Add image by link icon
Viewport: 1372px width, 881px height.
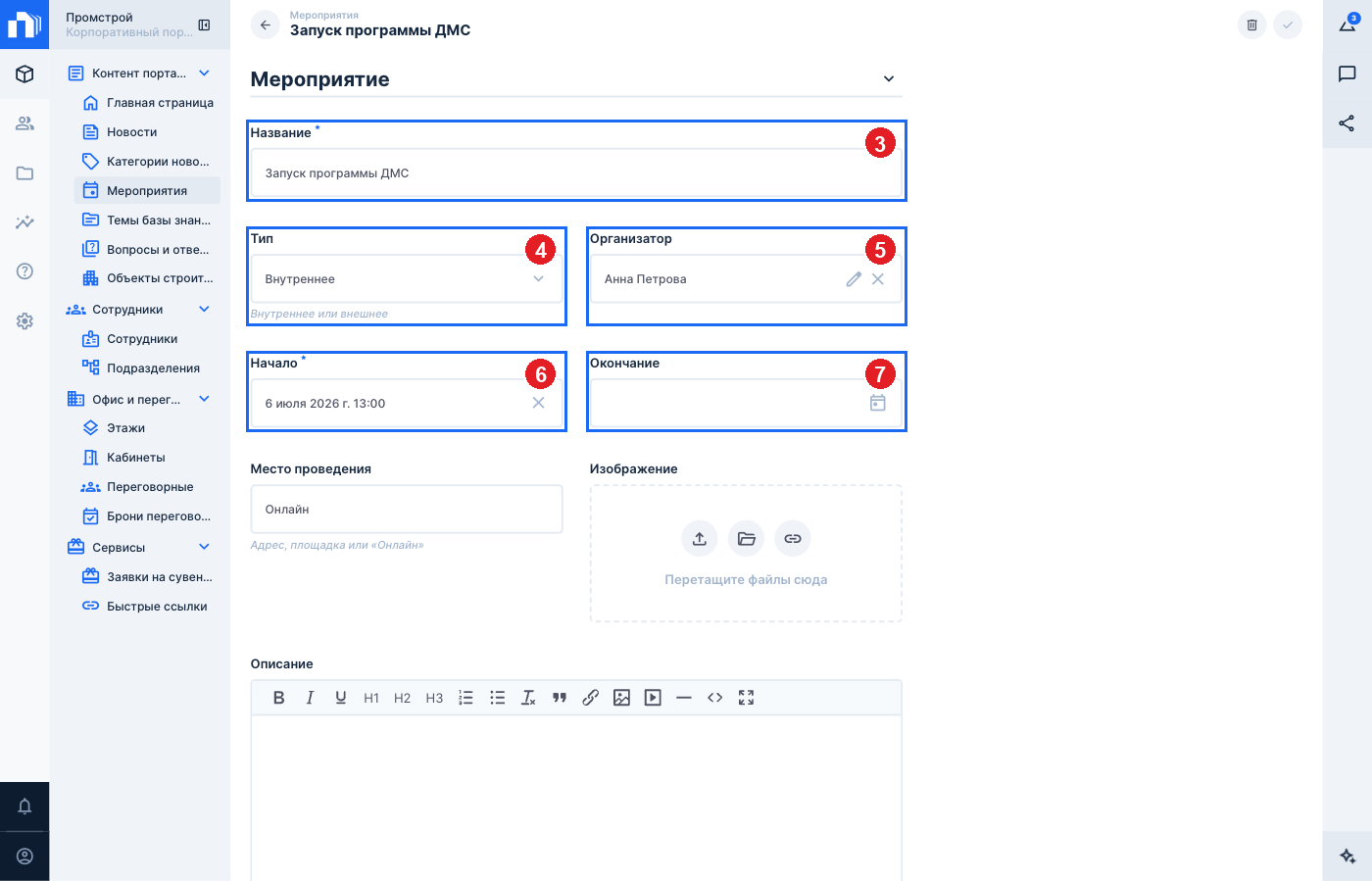[x=793, y=538]
